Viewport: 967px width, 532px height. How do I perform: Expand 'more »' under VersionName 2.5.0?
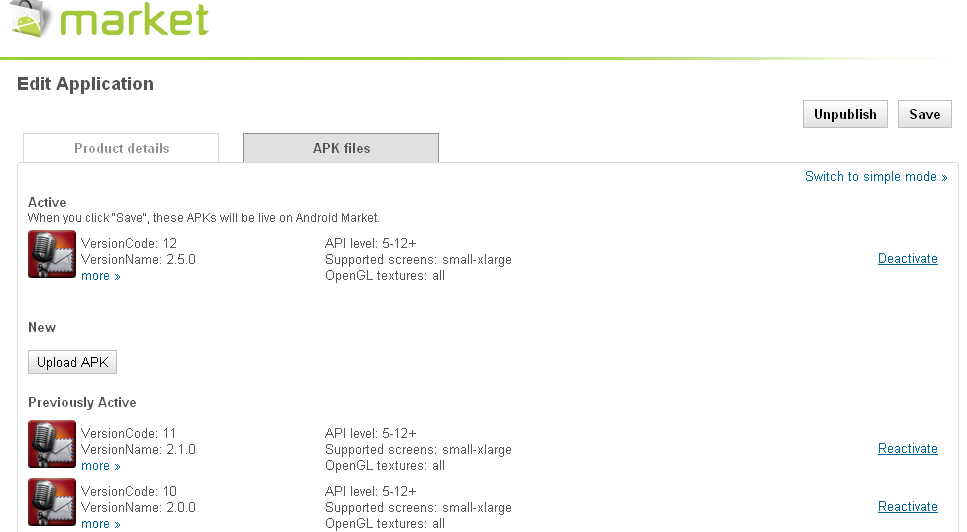[x=100, y=276]
